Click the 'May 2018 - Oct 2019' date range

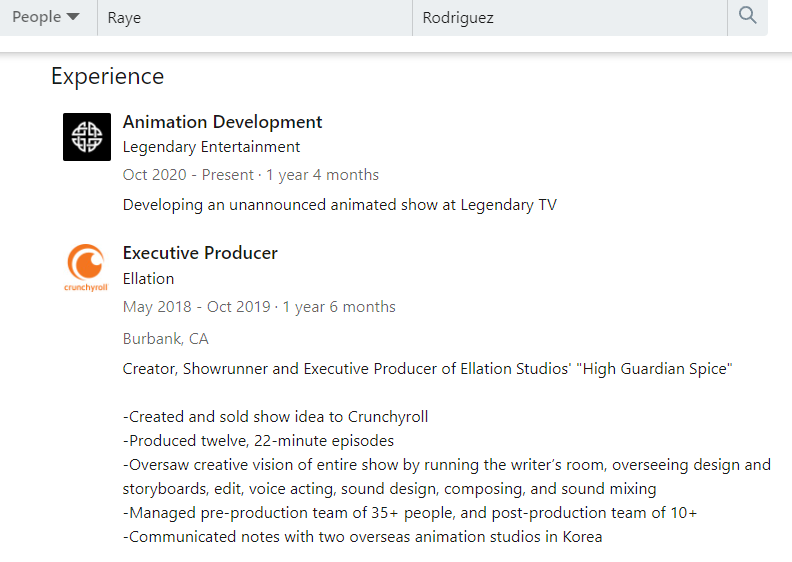(196, 307)
